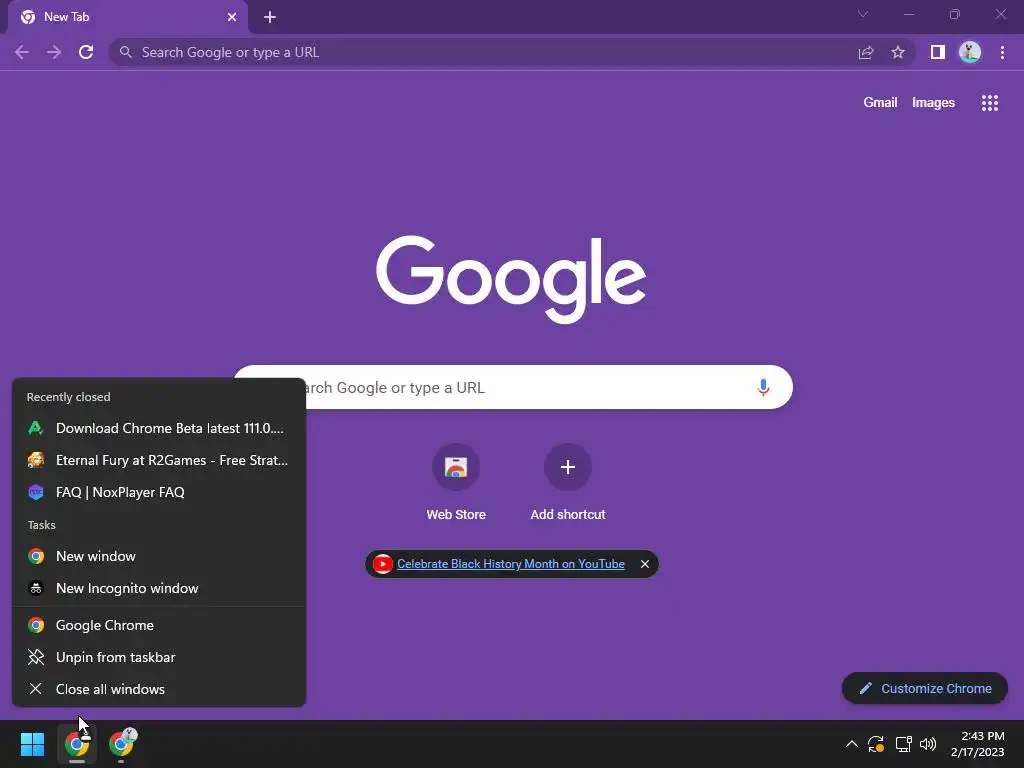Show hidden system tray icons
The image size is (1024, 768).
coord(852,744)
